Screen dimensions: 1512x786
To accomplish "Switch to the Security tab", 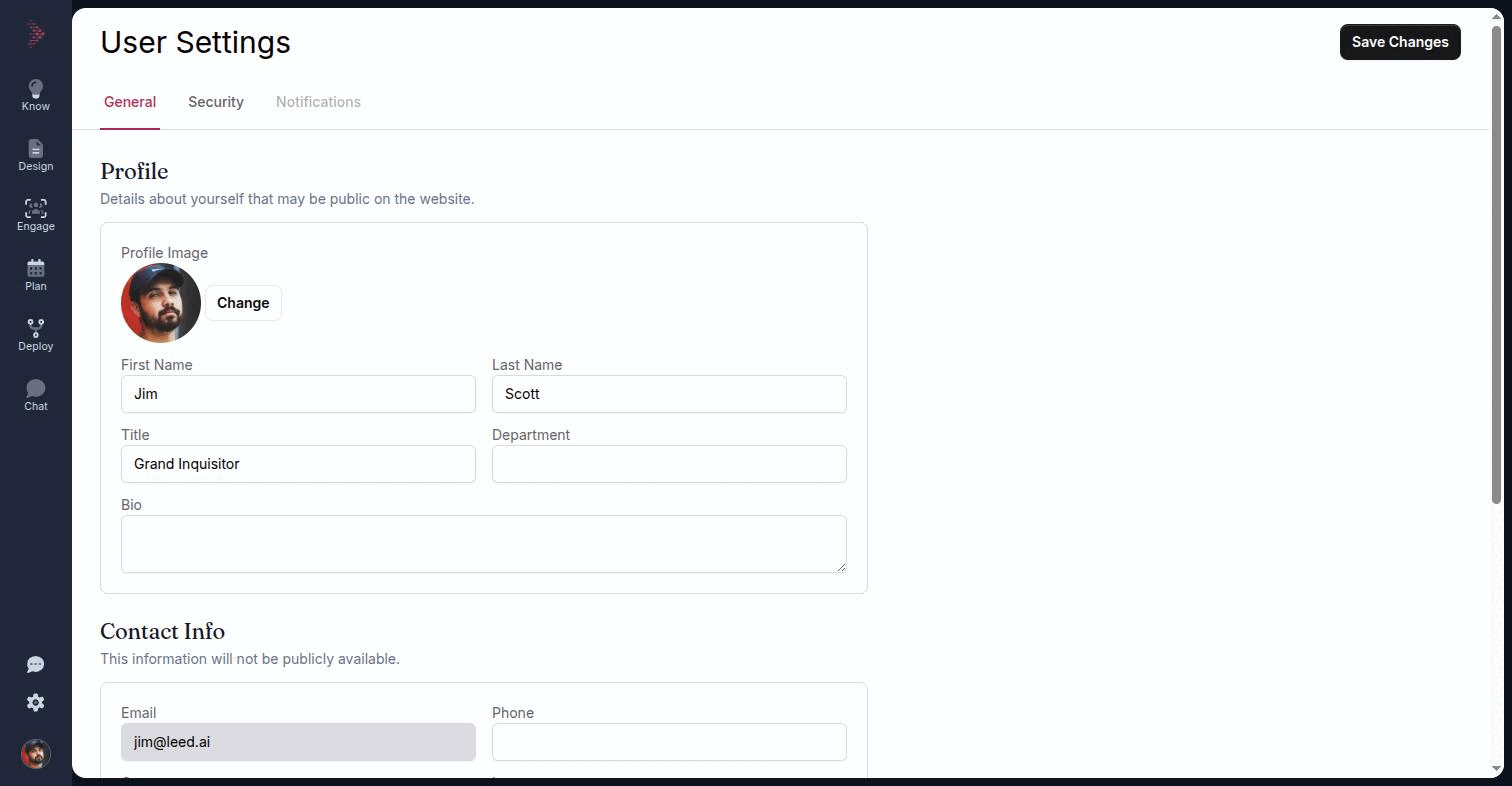I will [216, 102].
